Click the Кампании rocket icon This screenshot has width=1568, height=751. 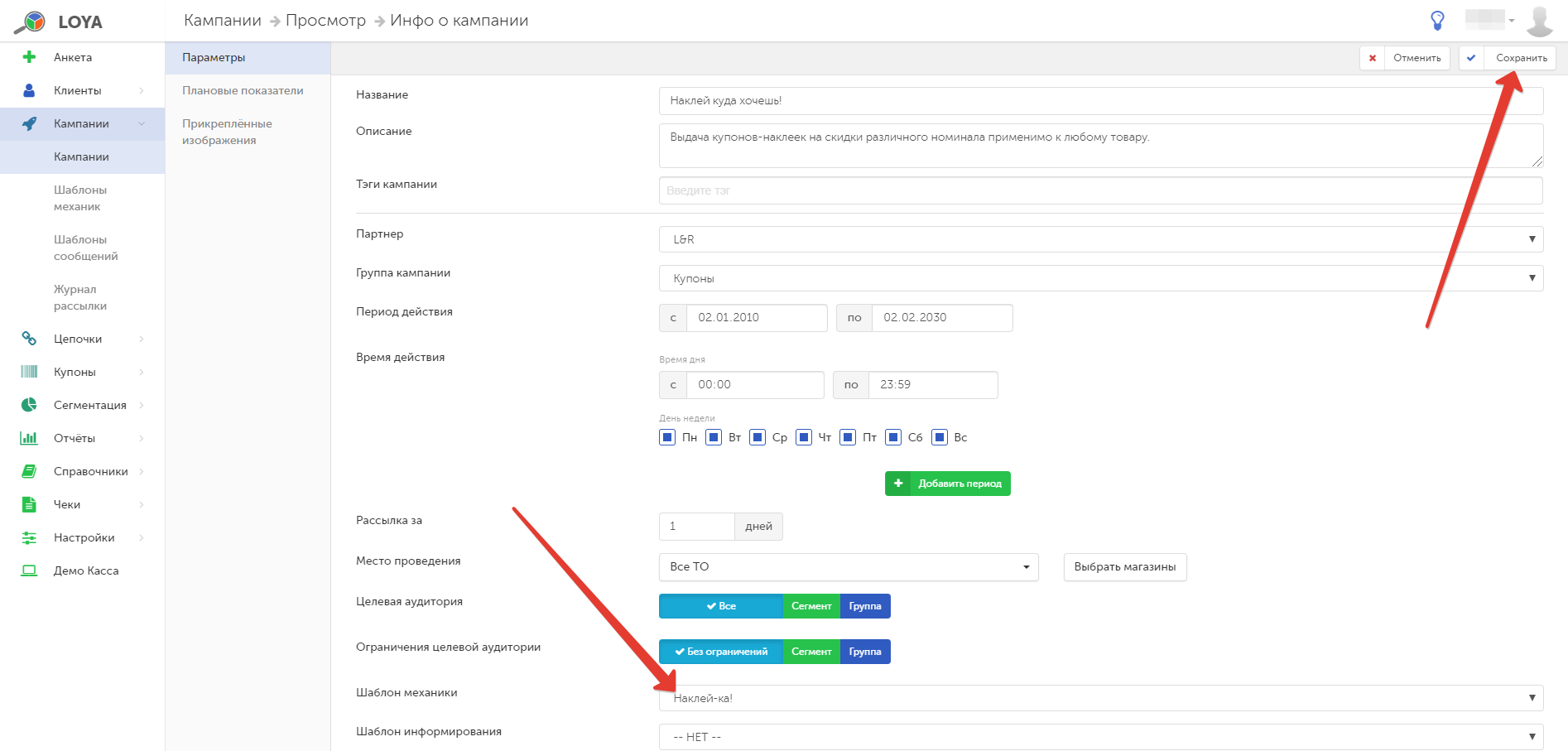pyautogui.click(x=29, y=123)
